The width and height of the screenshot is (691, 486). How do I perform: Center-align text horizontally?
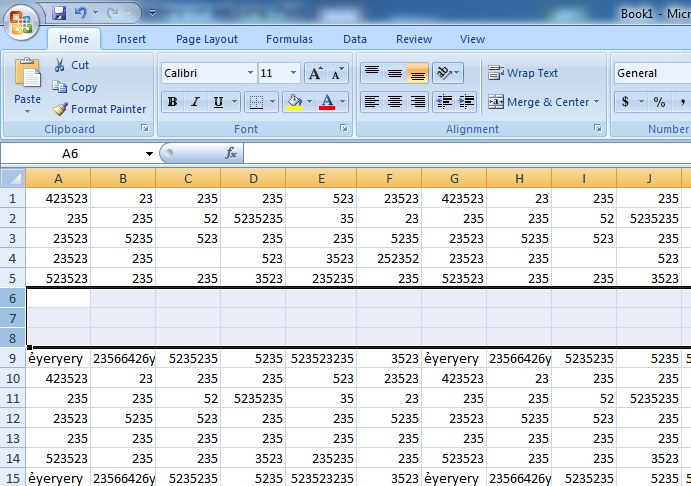[395, 102]
